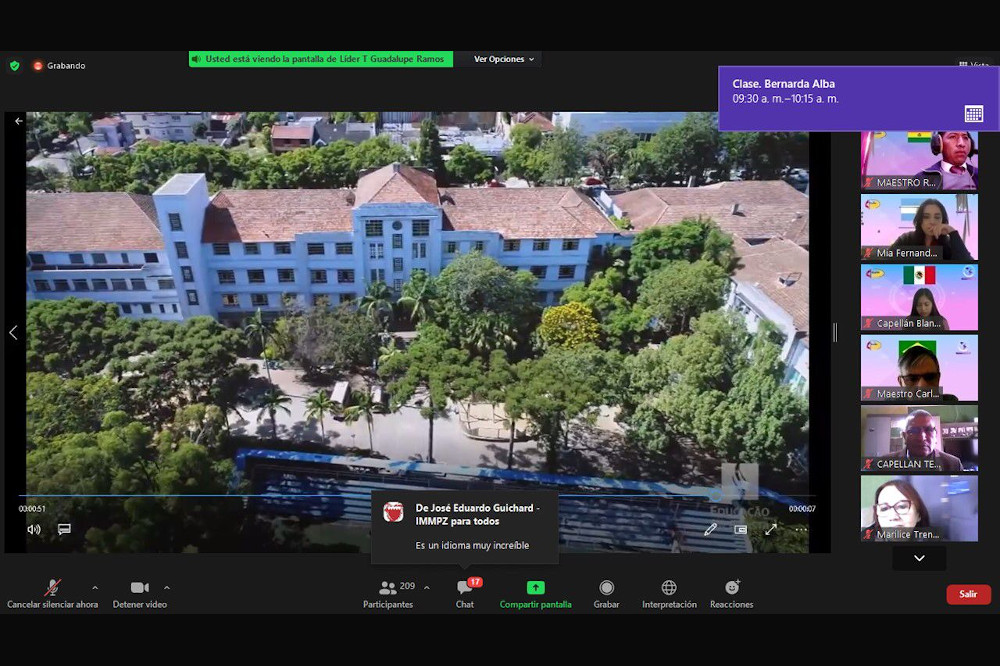Click the red Salir button
This screenshot has height=666, width=1000.
[x=968, y=594]
